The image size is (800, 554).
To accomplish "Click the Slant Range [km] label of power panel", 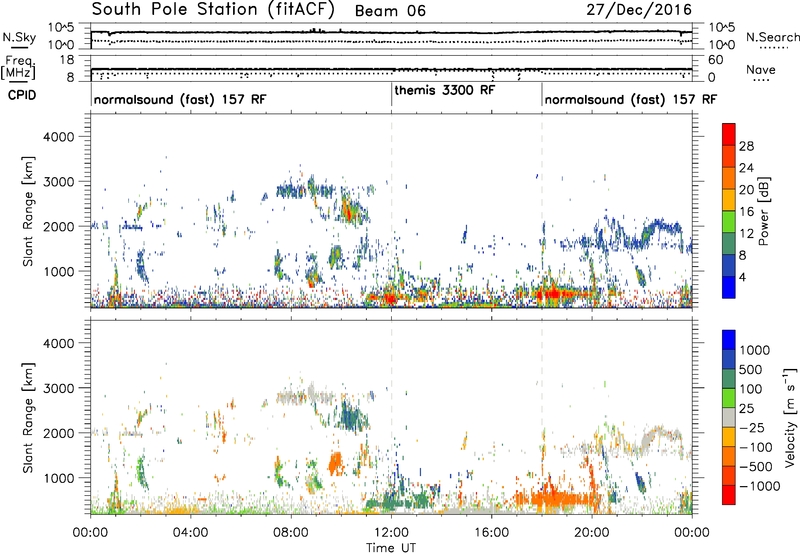I will [x=28, y=211].
